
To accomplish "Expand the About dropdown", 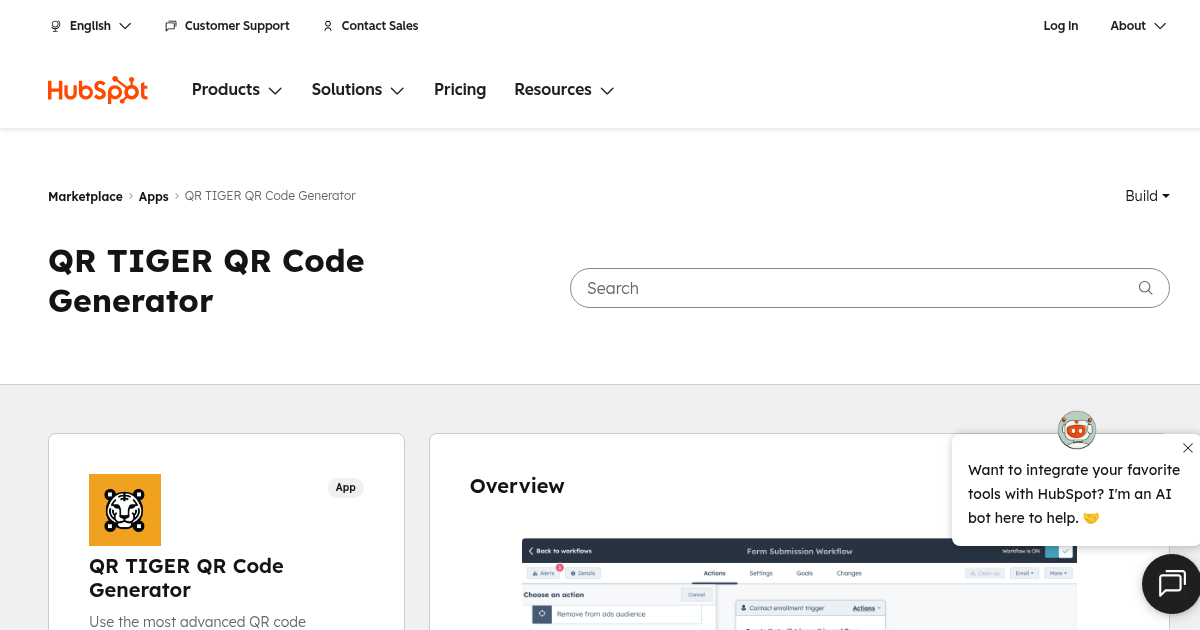I will 1138,26.
